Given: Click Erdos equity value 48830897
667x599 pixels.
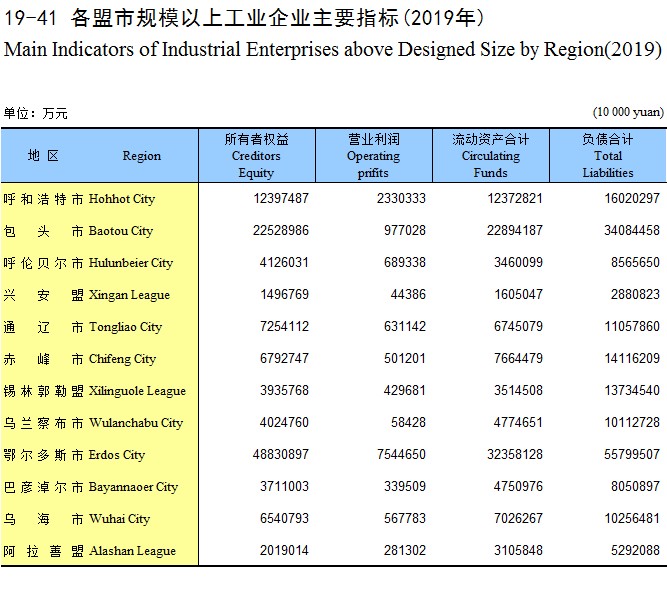Looking at the screenshot, I should pos(281,454).
